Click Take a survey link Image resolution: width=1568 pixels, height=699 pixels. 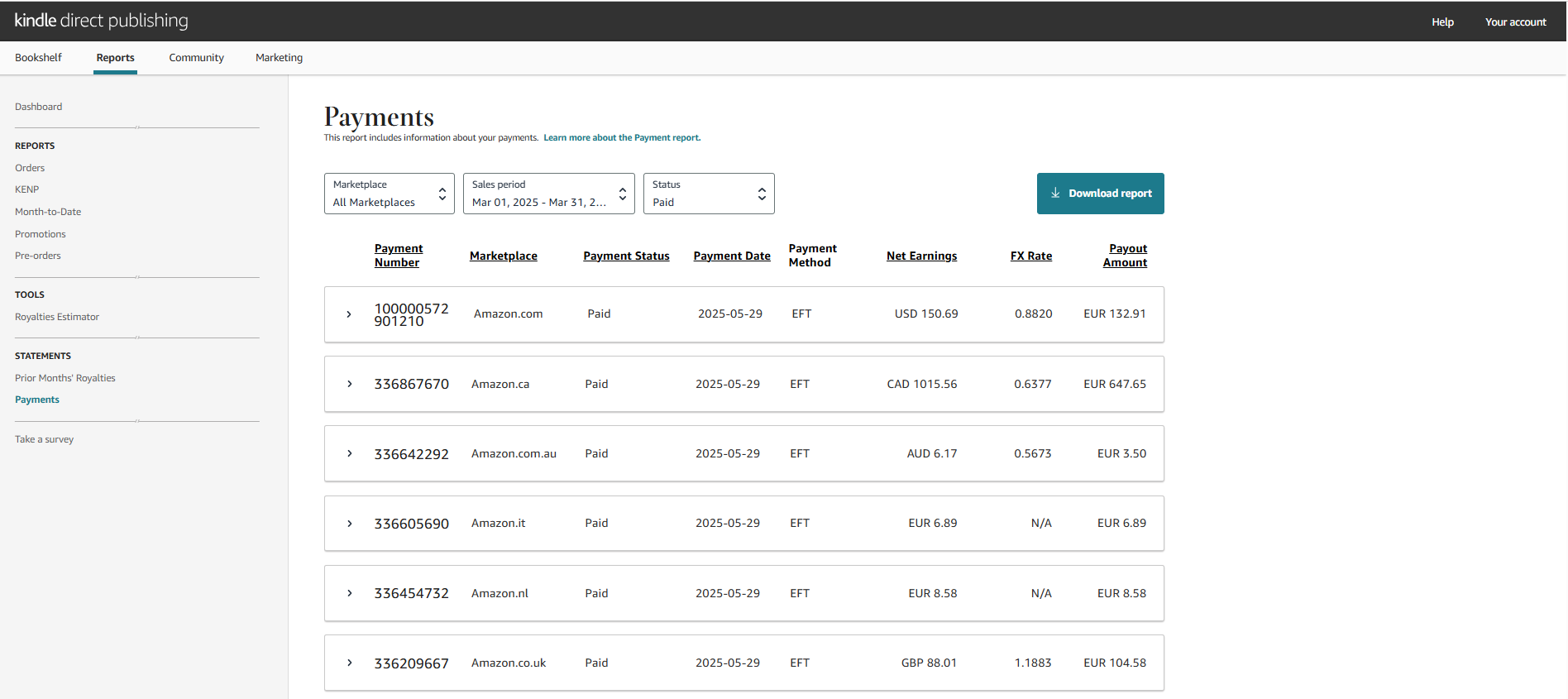tap(44, 439)
